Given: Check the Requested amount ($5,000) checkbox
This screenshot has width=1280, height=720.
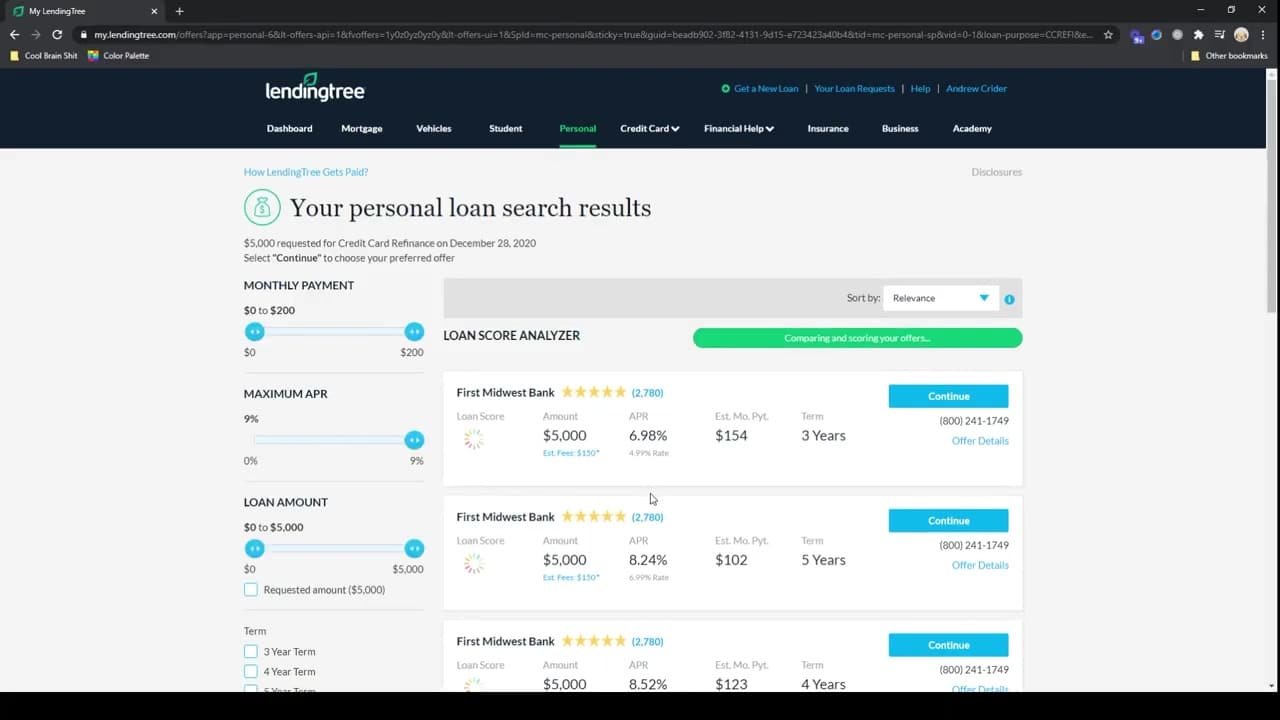Looking at the screenshot, I should (x=251, y=589).
